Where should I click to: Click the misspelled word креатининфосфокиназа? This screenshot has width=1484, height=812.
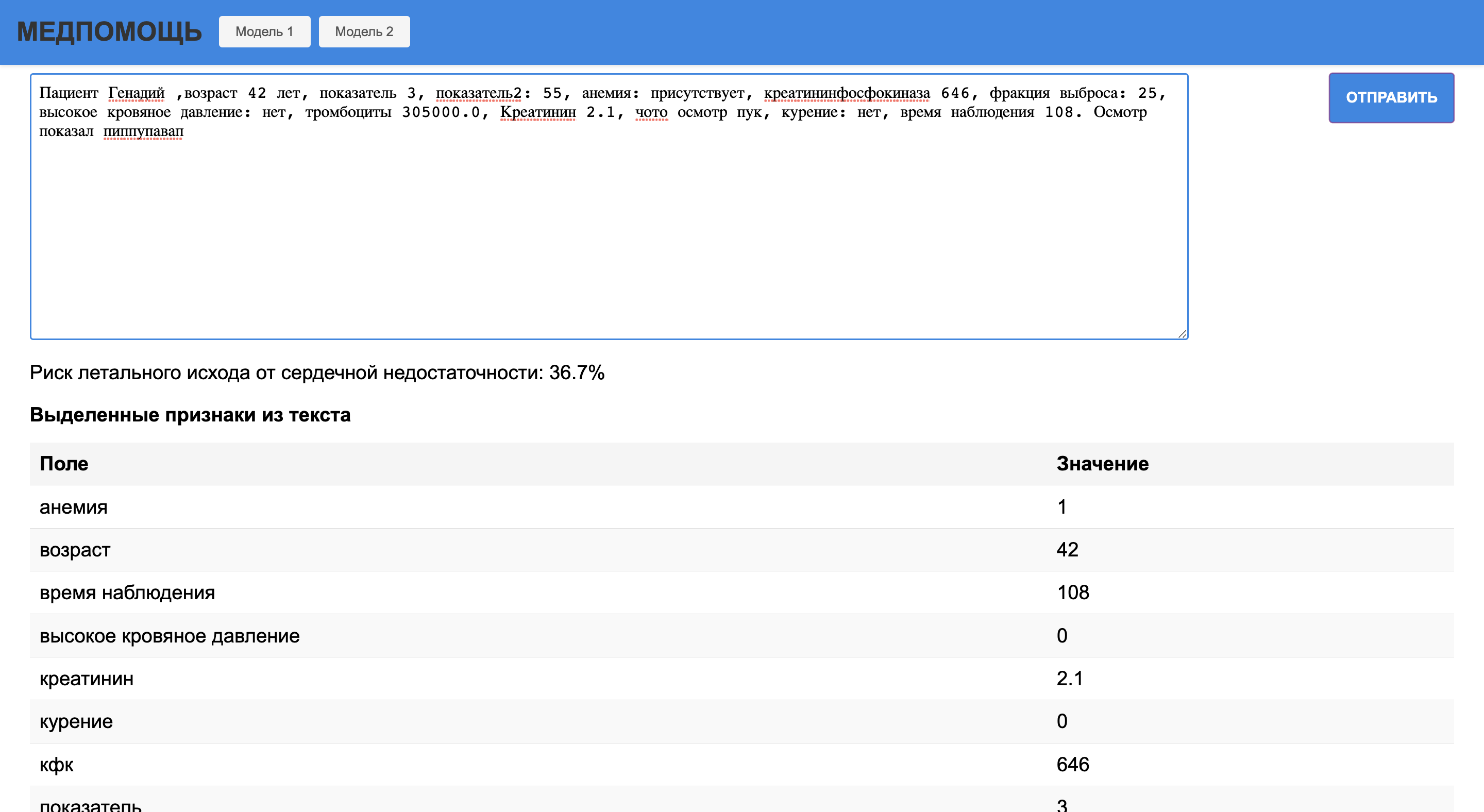[x=846, y=92]
